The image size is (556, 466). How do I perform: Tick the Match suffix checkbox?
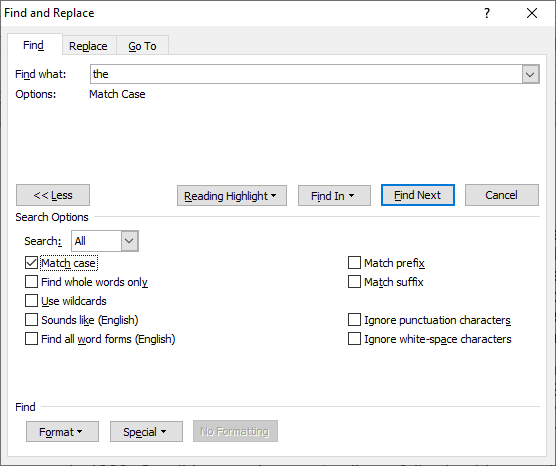tap(354, 282)
